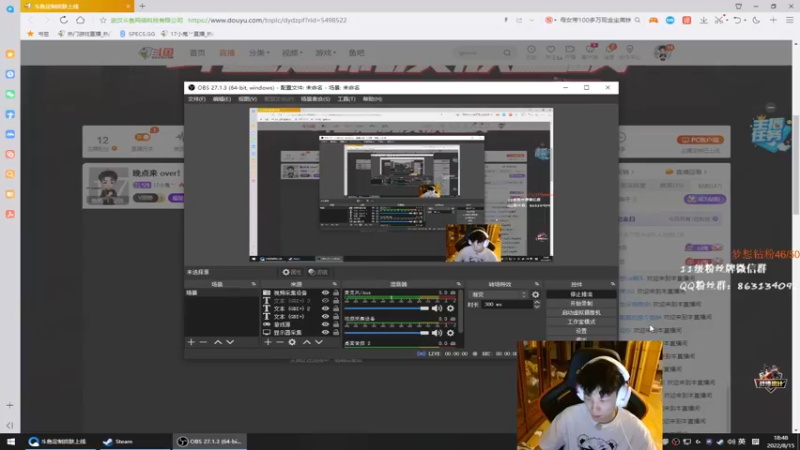Go to browser home page

pyautogui.click(x=81, y=20)
